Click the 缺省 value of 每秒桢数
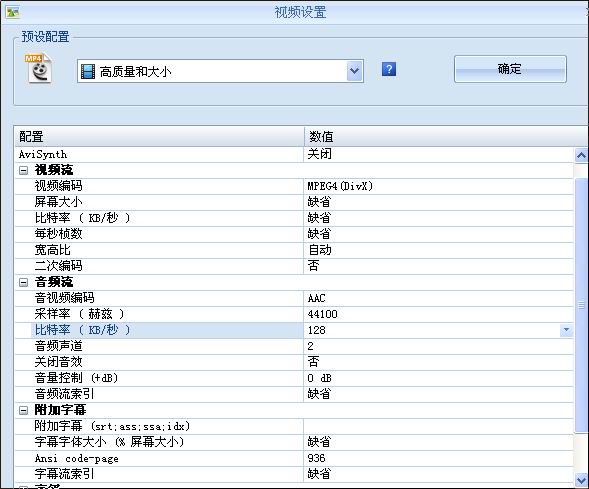 click(319, 234)
